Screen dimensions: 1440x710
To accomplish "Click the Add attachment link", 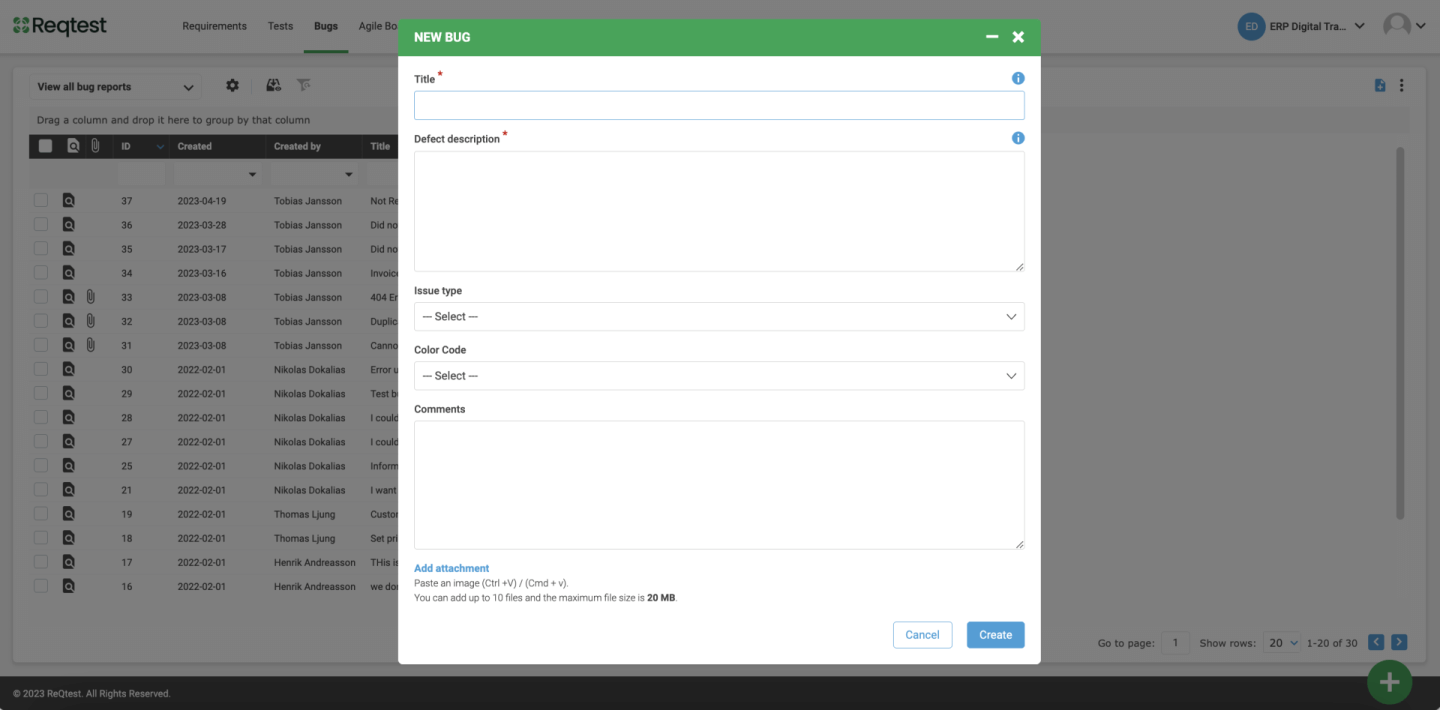I will click(x=451, y=567).
